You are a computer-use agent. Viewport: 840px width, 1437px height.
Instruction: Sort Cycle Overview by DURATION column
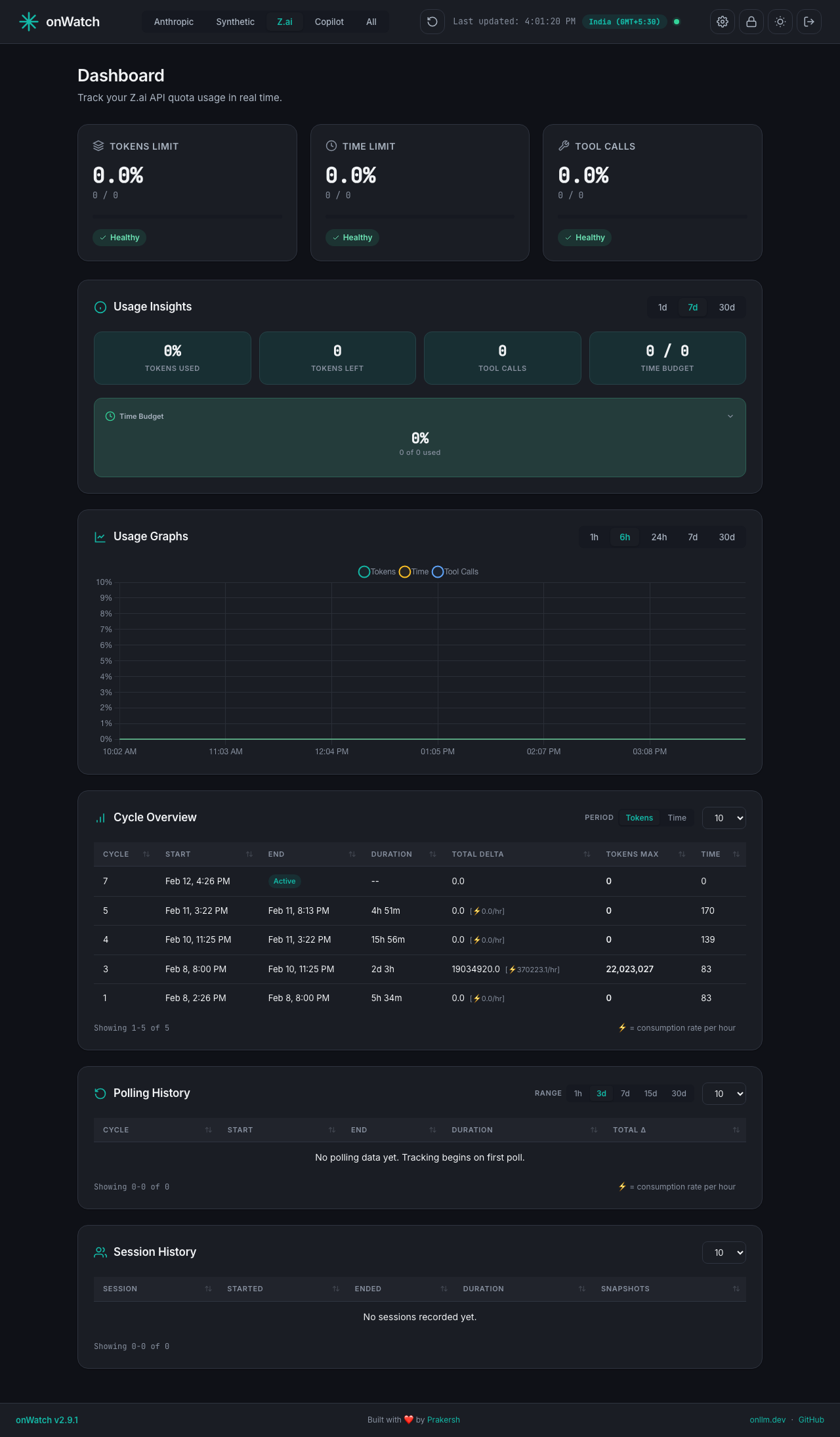click(x=402, y=854)
